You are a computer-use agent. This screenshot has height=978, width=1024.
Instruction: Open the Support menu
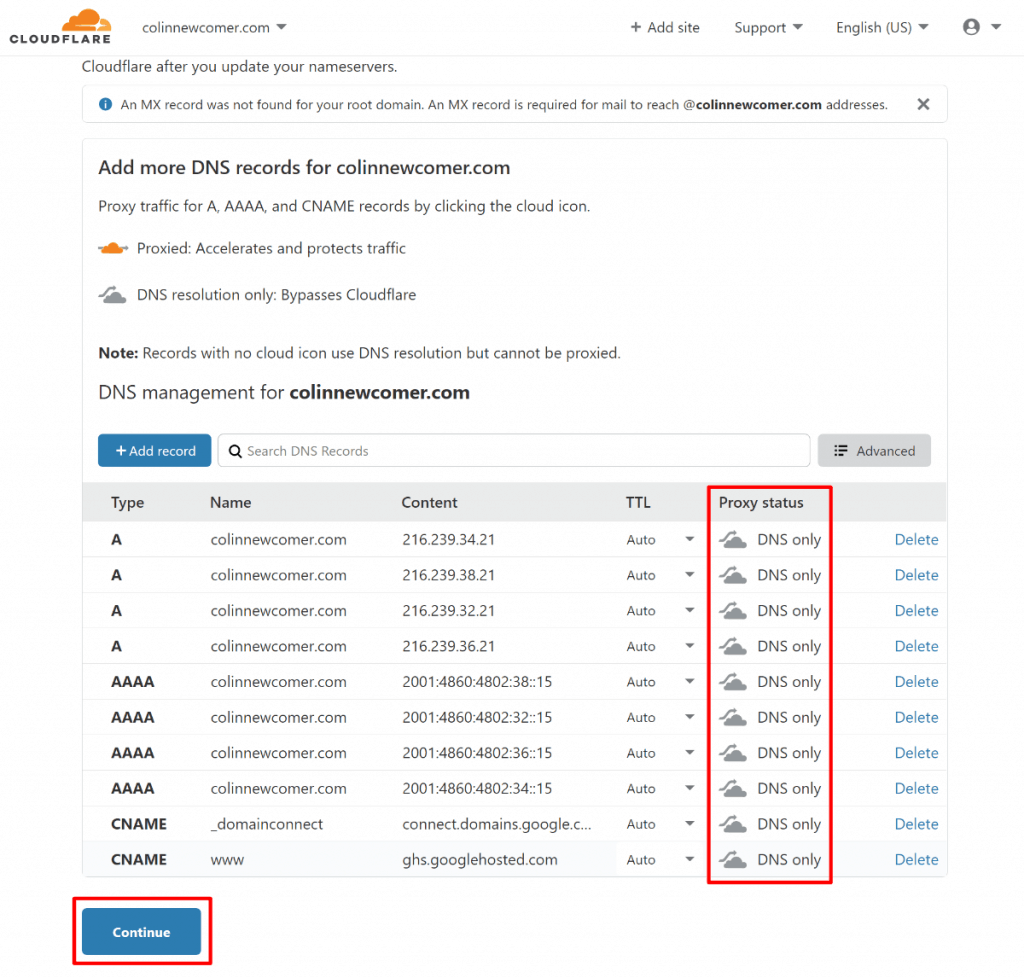coord(767,27)
